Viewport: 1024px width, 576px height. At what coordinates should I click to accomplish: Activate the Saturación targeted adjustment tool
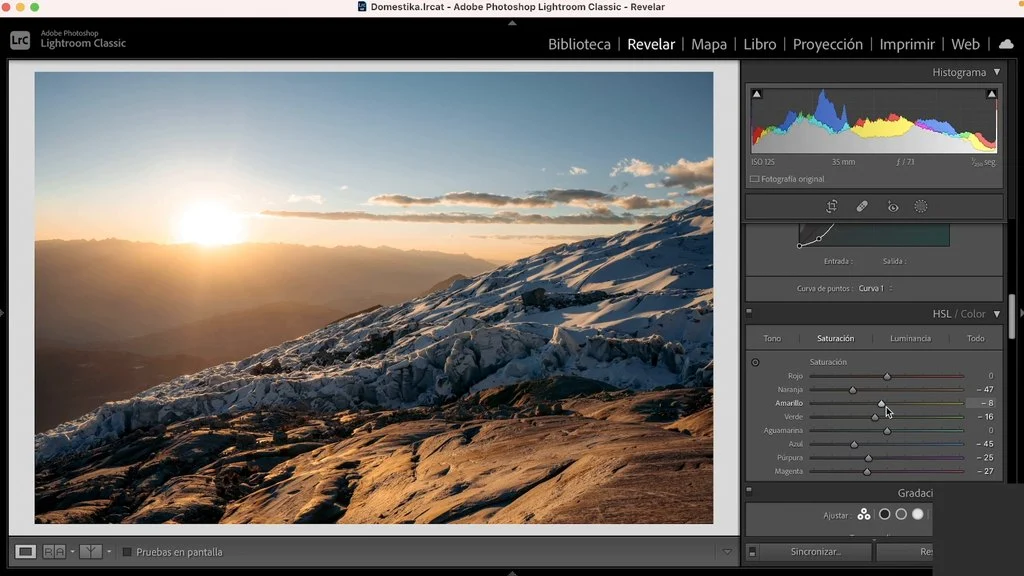pos(755,362)
